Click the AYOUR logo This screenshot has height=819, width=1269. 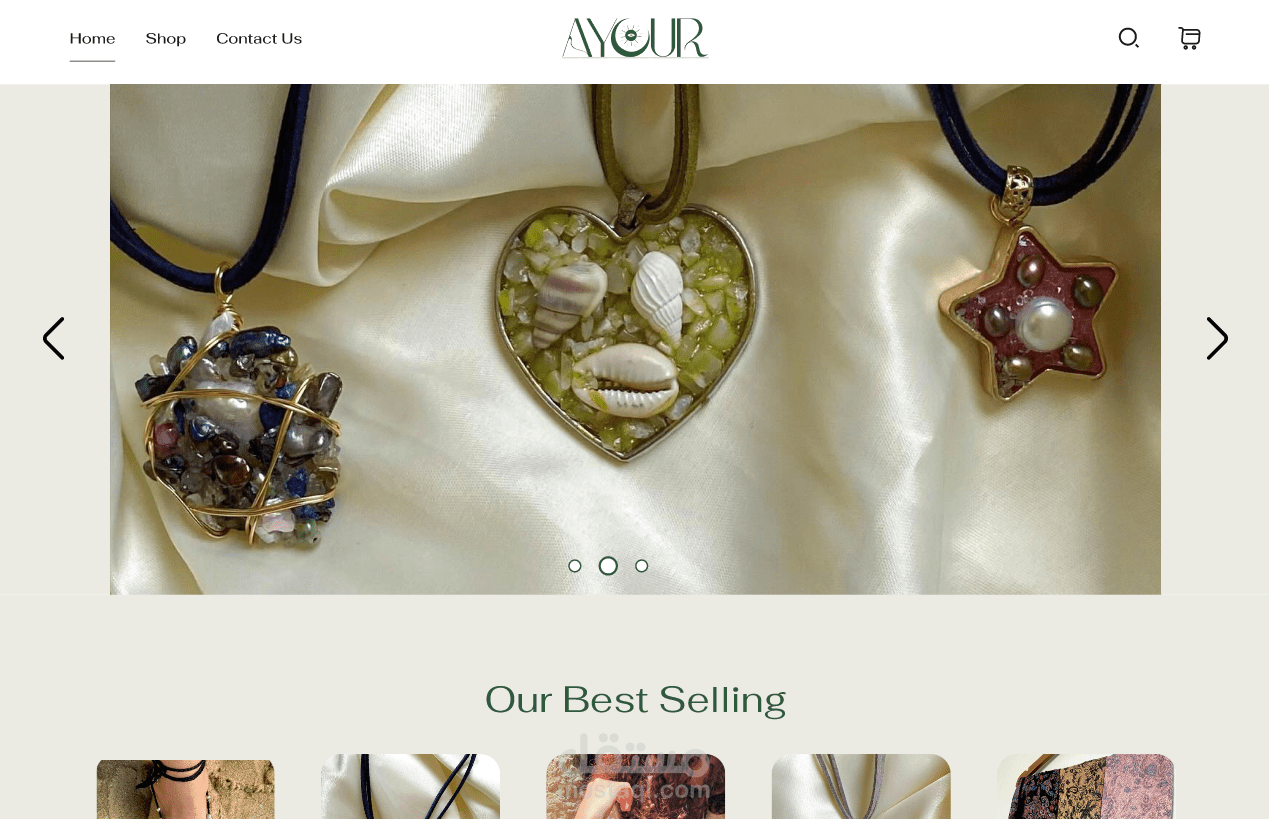(x=635, y=38)
